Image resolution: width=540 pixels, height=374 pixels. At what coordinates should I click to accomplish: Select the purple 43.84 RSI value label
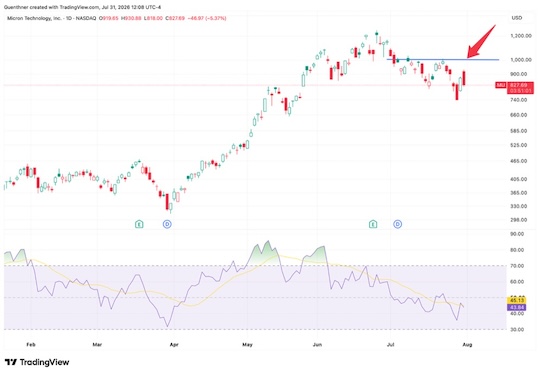click(x=517, y=307)
